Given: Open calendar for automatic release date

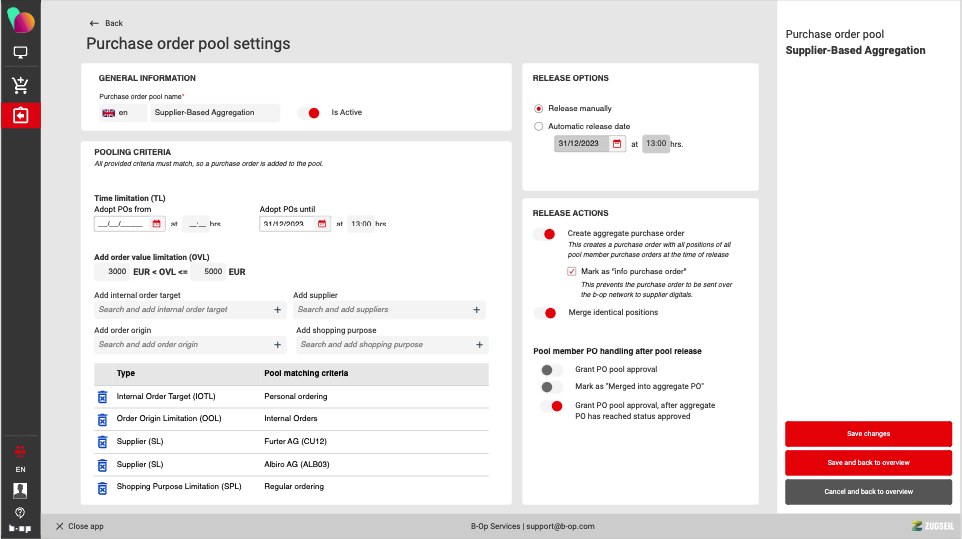Looking at the screenshot, I should (617, 144).
